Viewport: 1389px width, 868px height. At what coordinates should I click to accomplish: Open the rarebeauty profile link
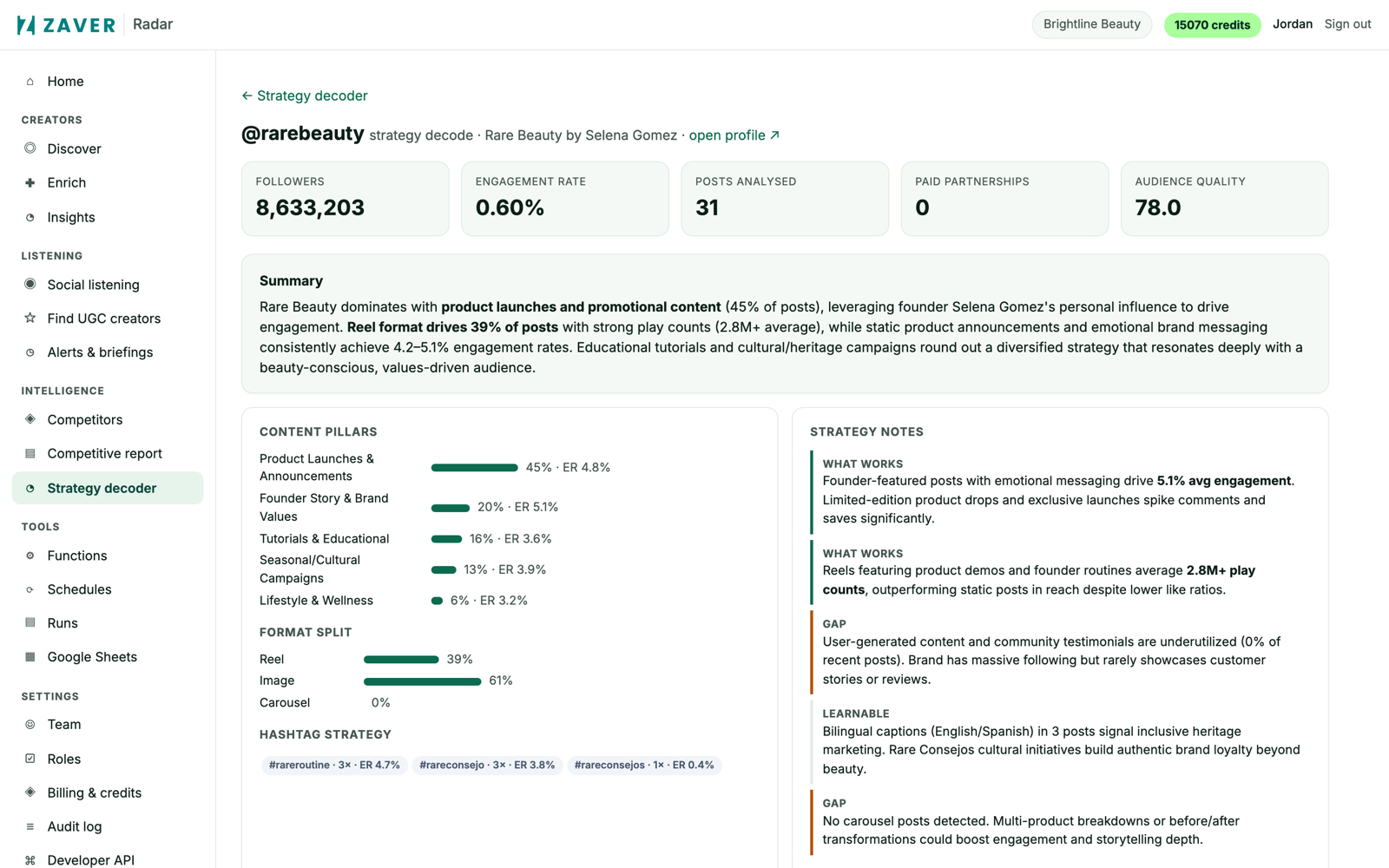tap(734, 135)
